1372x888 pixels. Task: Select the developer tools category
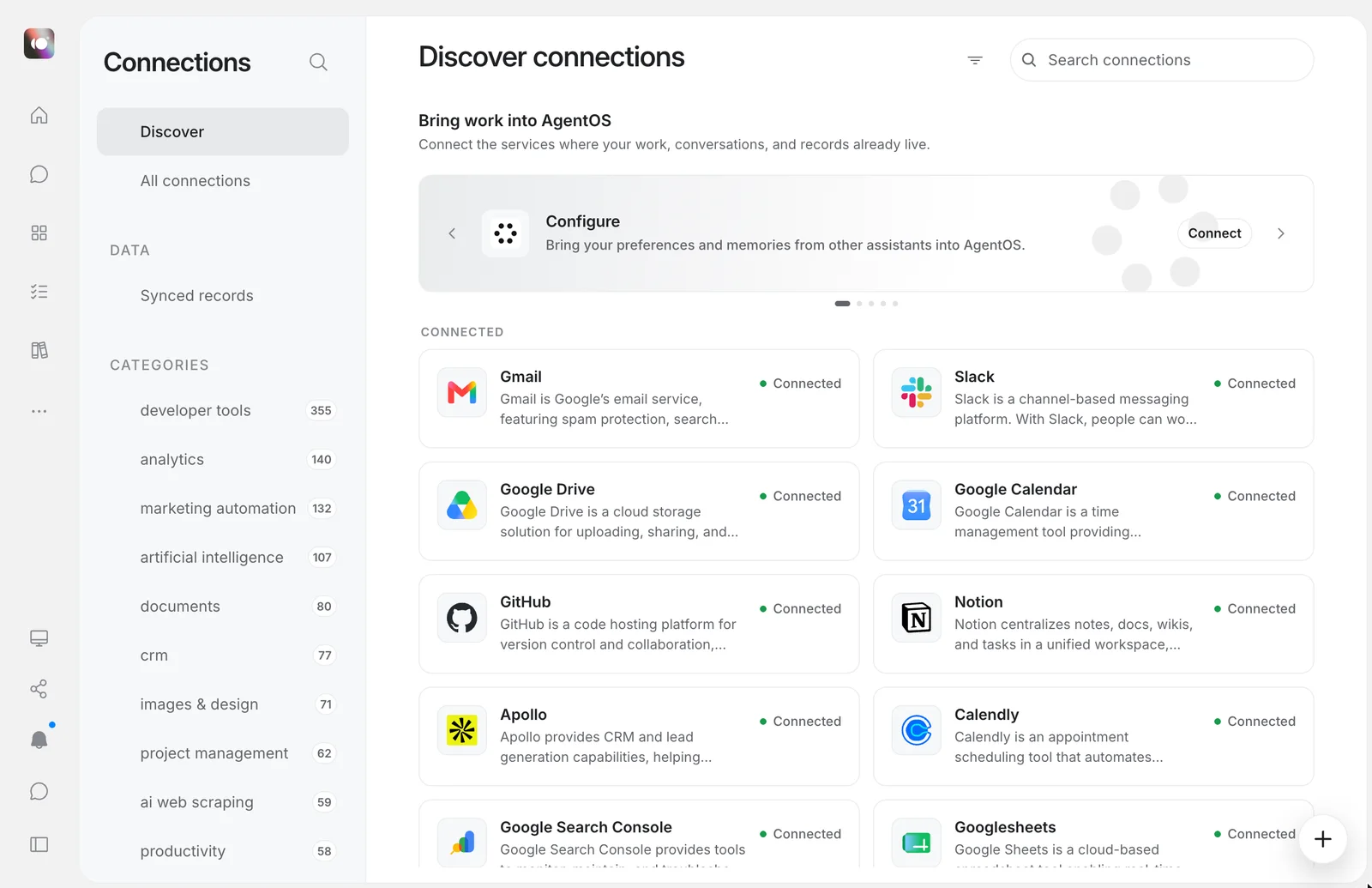pyautogui.click(x=223, y=411)
